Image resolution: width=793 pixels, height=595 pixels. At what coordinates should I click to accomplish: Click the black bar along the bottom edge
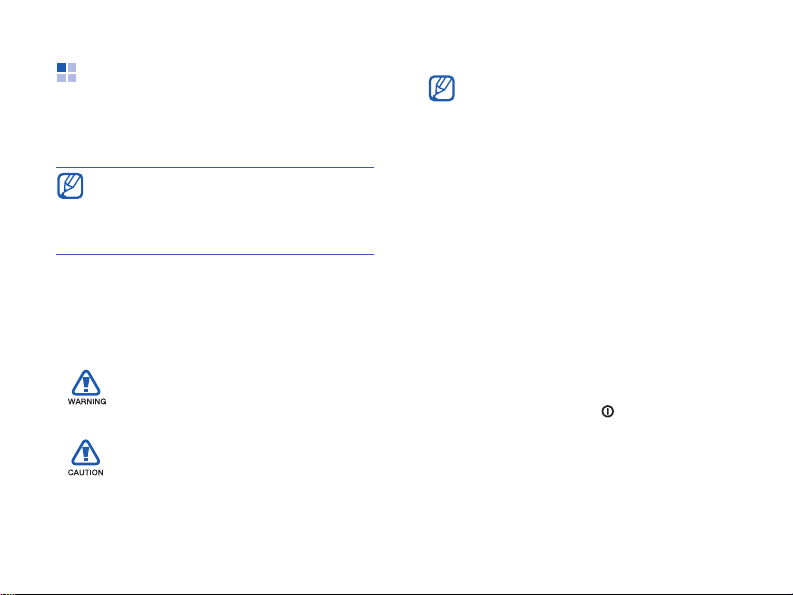coord(396,593)
